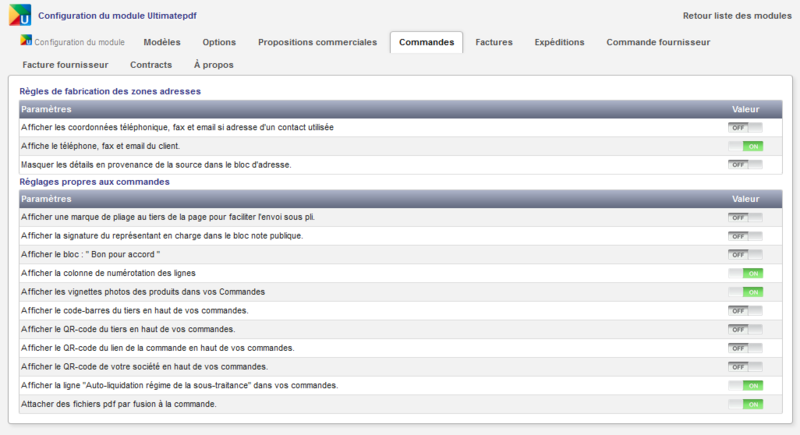800x435 pixels.
Task: Enable the fold mark at page third
Action: (x=745, y=217)
